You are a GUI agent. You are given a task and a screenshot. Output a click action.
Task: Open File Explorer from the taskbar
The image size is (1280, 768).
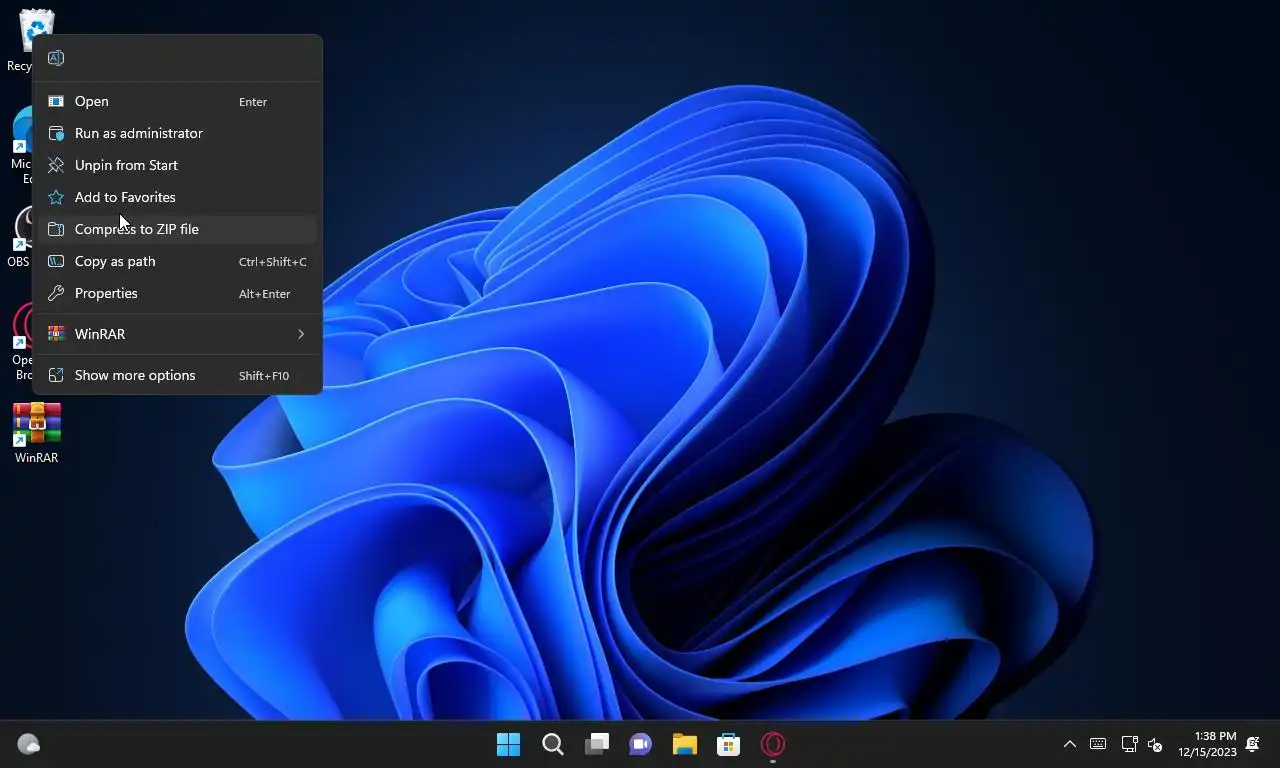coord(685,744)
